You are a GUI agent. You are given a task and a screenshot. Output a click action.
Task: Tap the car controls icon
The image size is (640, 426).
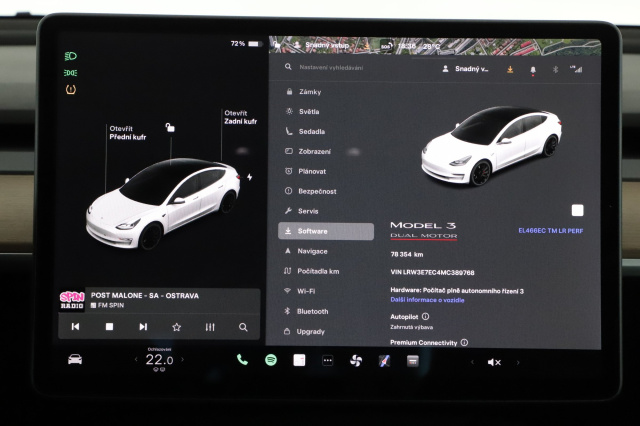tap(75, 359)
